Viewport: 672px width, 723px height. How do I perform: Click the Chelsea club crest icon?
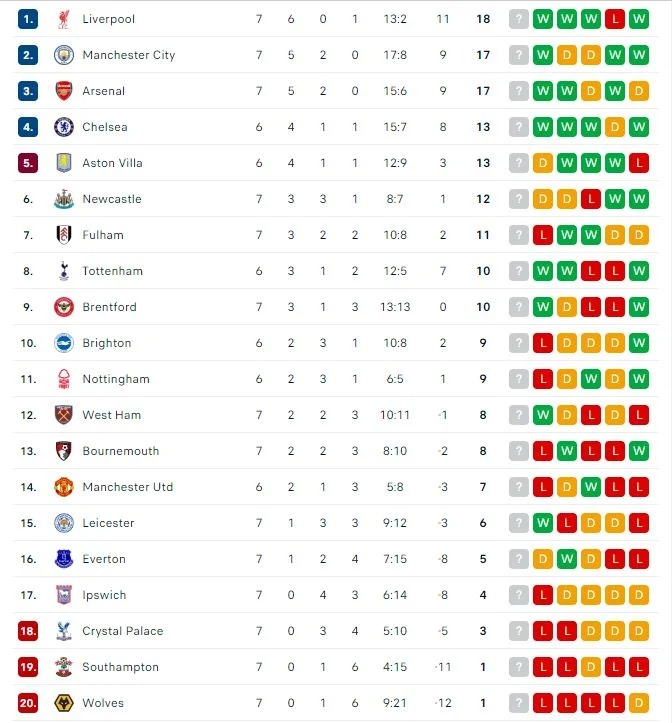pyautogui.click(x=64, y=127)
